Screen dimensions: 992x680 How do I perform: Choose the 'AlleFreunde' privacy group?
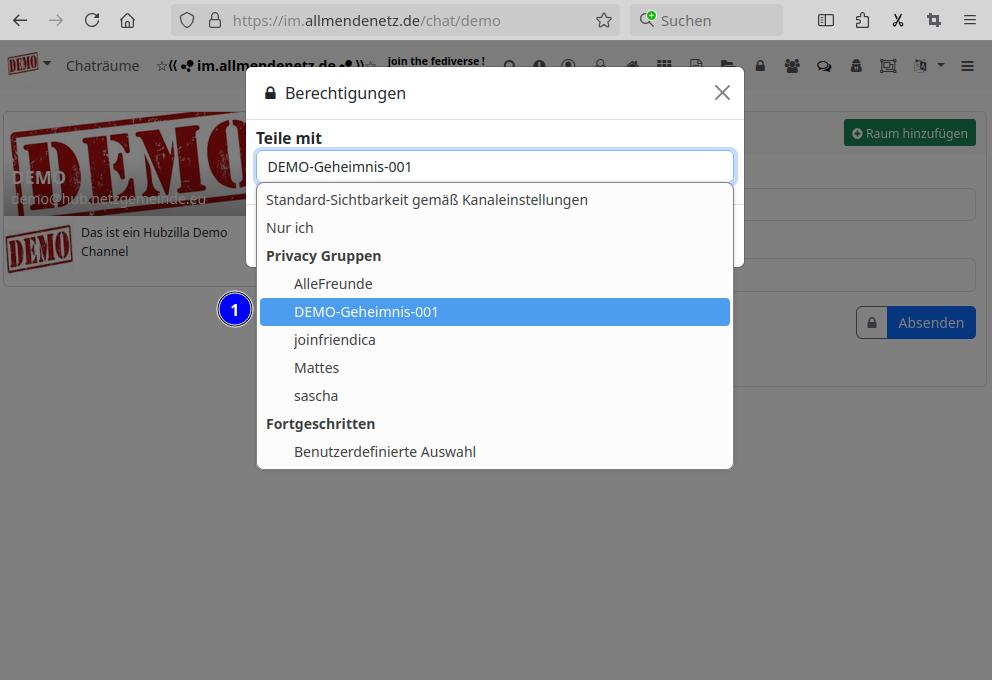tap(333, 284)
